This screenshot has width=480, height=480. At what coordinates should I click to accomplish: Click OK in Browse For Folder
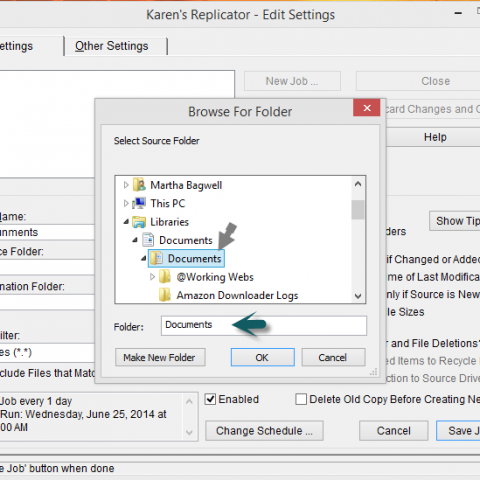point(263,357)
